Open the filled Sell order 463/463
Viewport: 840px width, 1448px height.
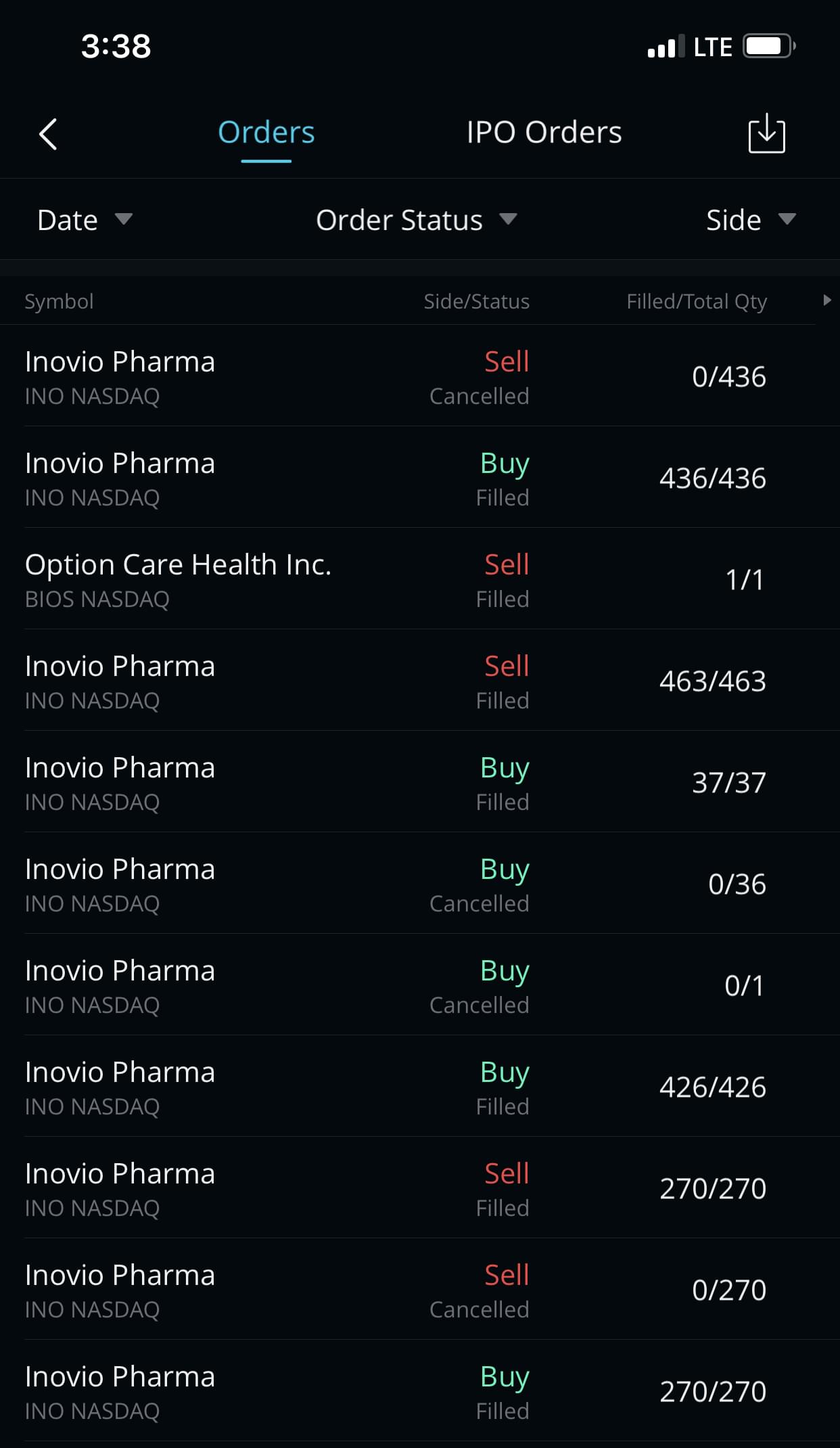click(419, 681)
